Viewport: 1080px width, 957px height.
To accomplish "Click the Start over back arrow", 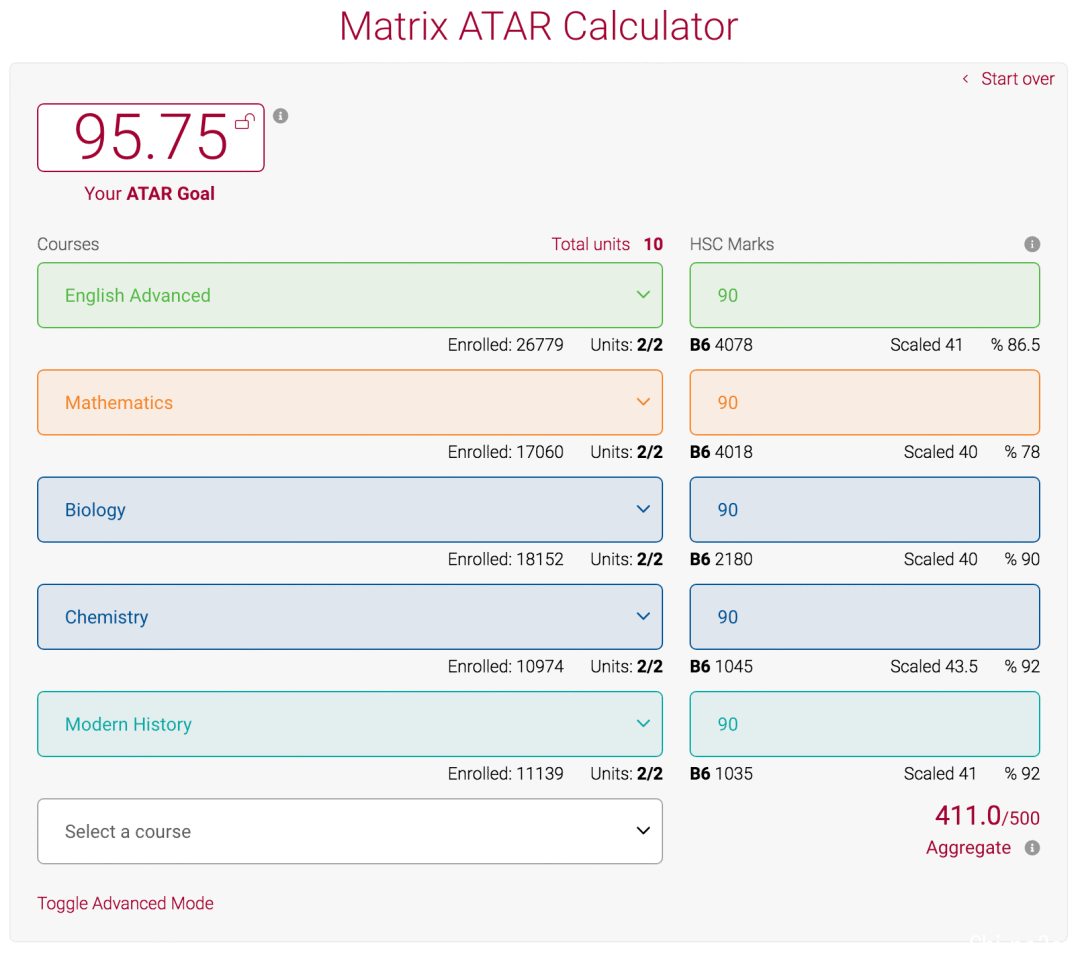I will 966,79.
